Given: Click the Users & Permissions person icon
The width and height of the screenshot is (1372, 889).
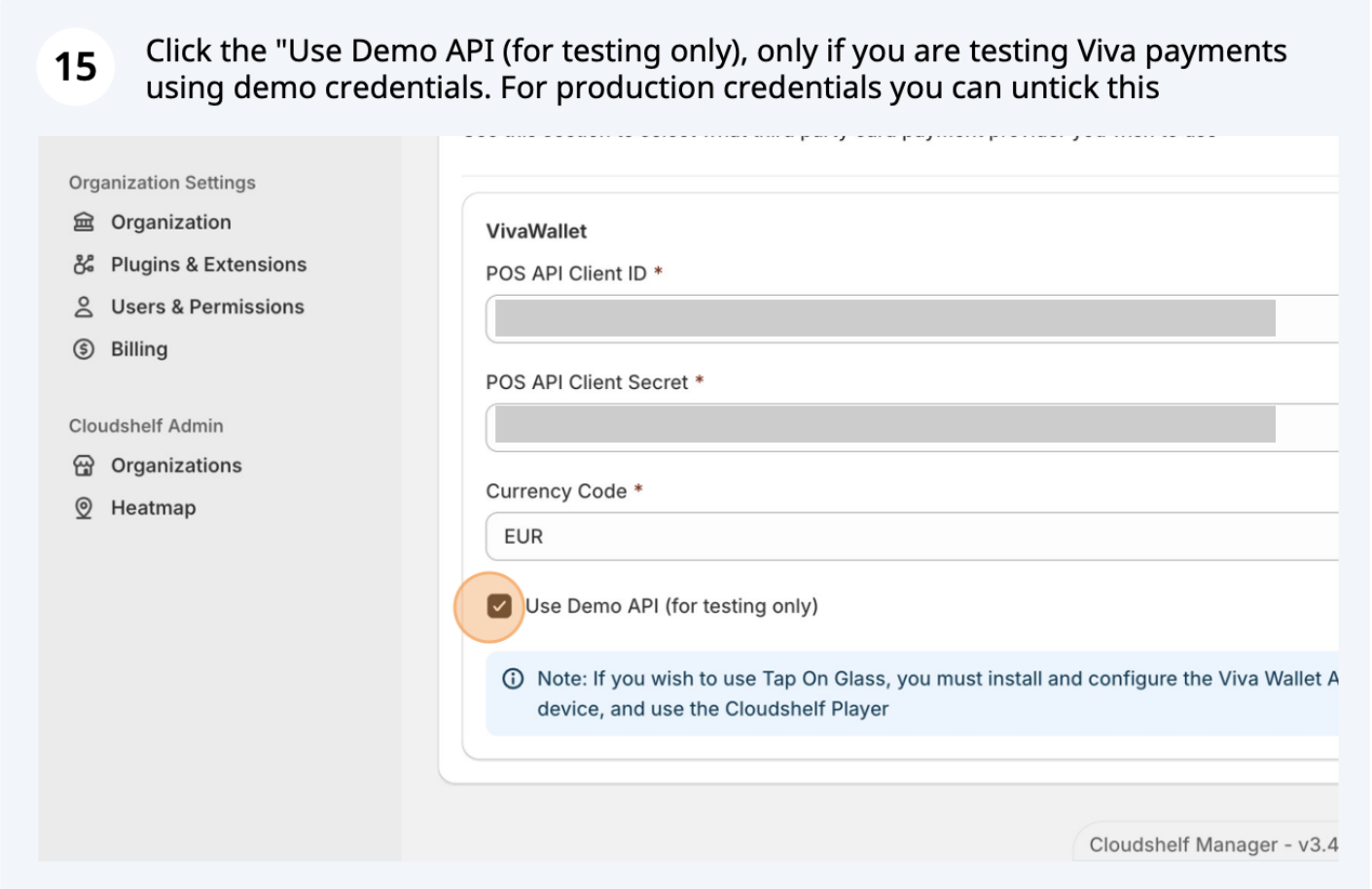Looking at the screenshot, I should pos(84,307).
